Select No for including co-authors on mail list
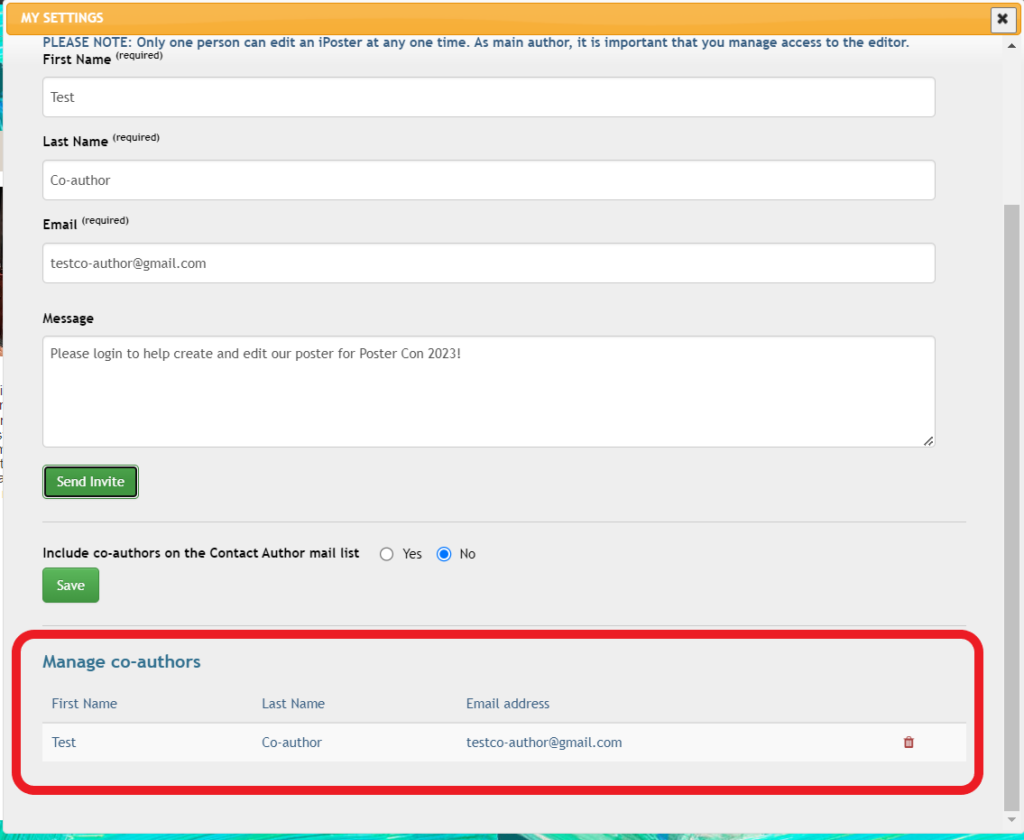1024x840 pixels. point(441,553)
